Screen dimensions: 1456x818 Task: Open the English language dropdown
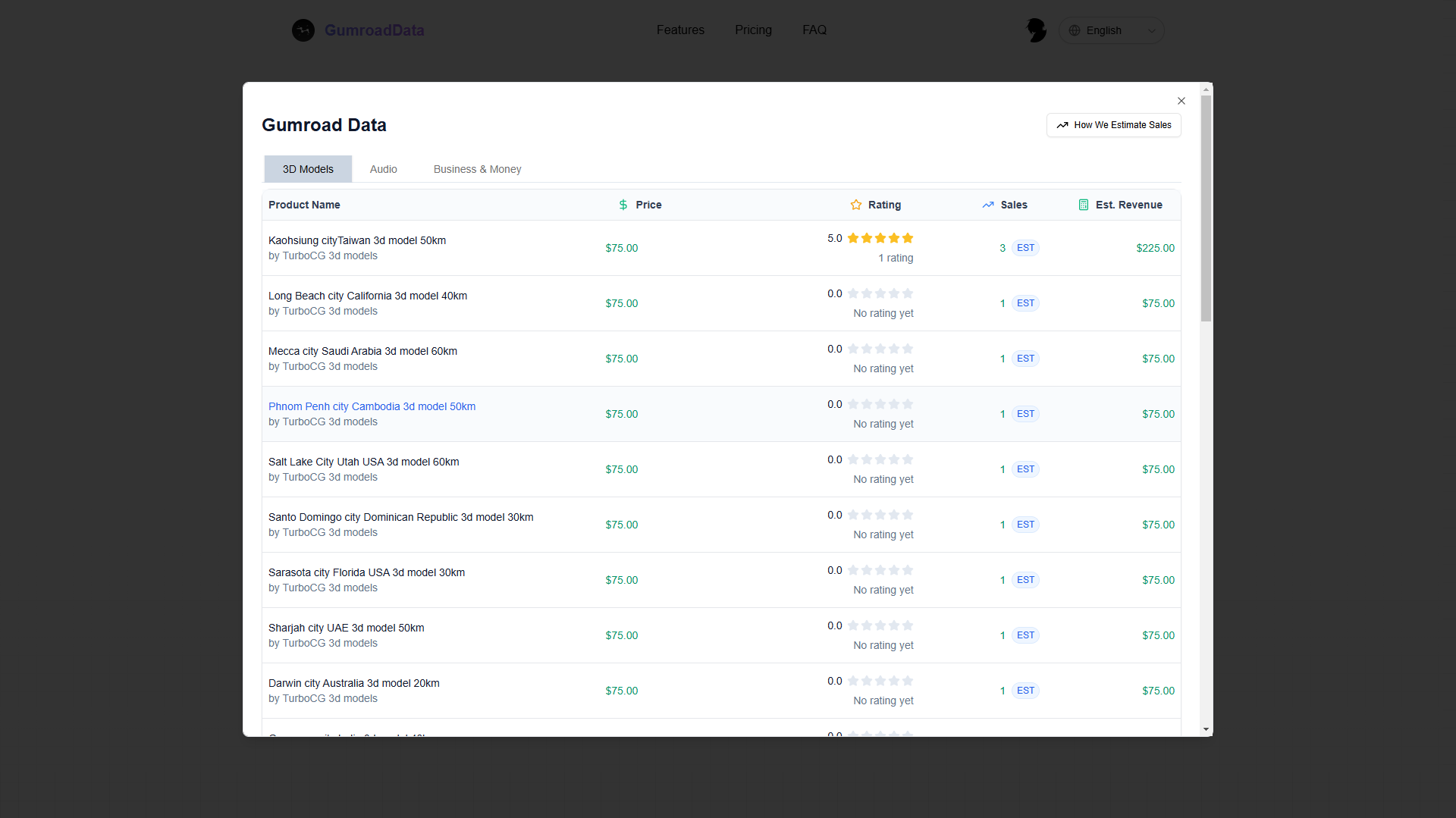point(1112,30)
